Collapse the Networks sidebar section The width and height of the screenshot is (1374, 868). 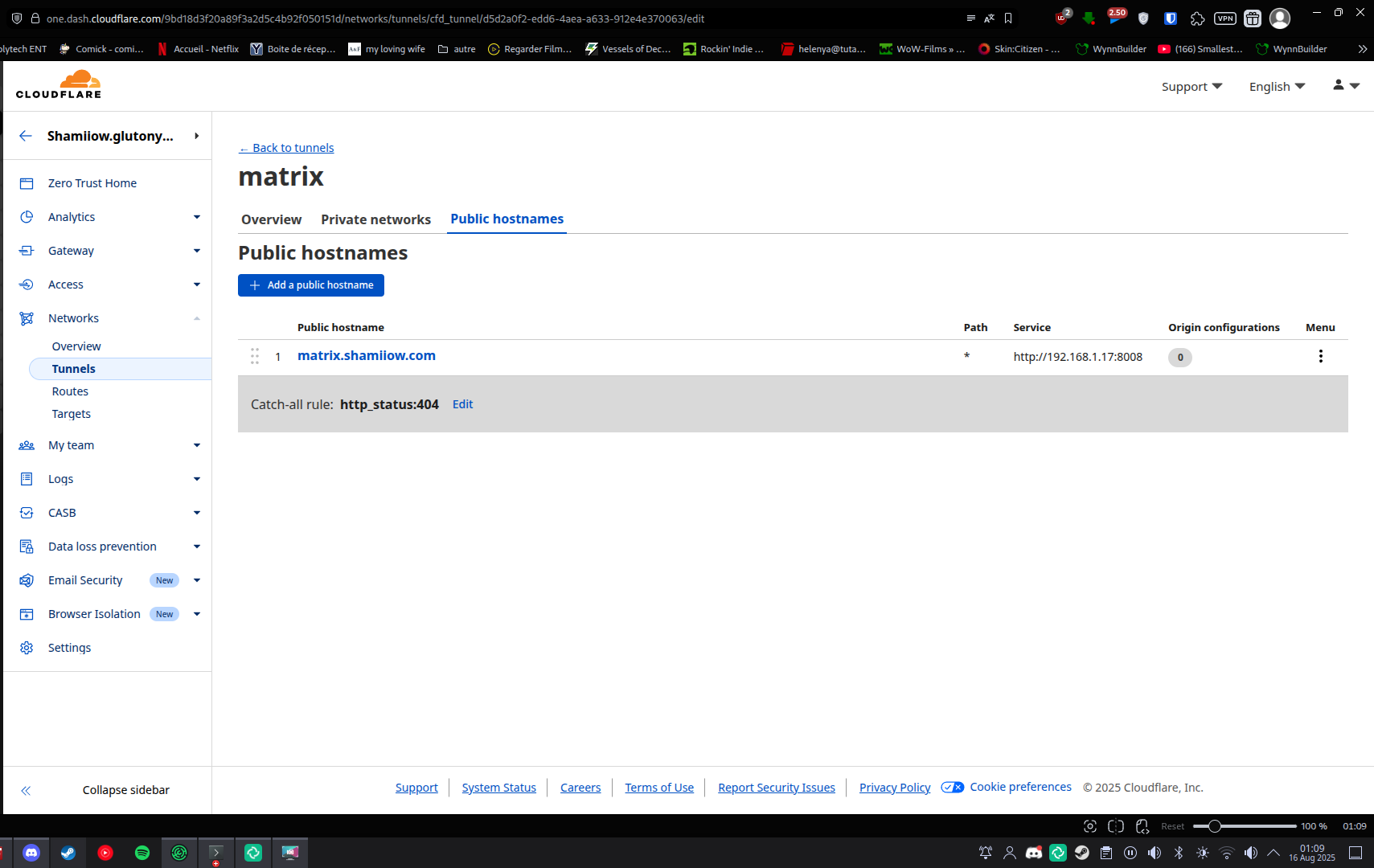point(197,318)
